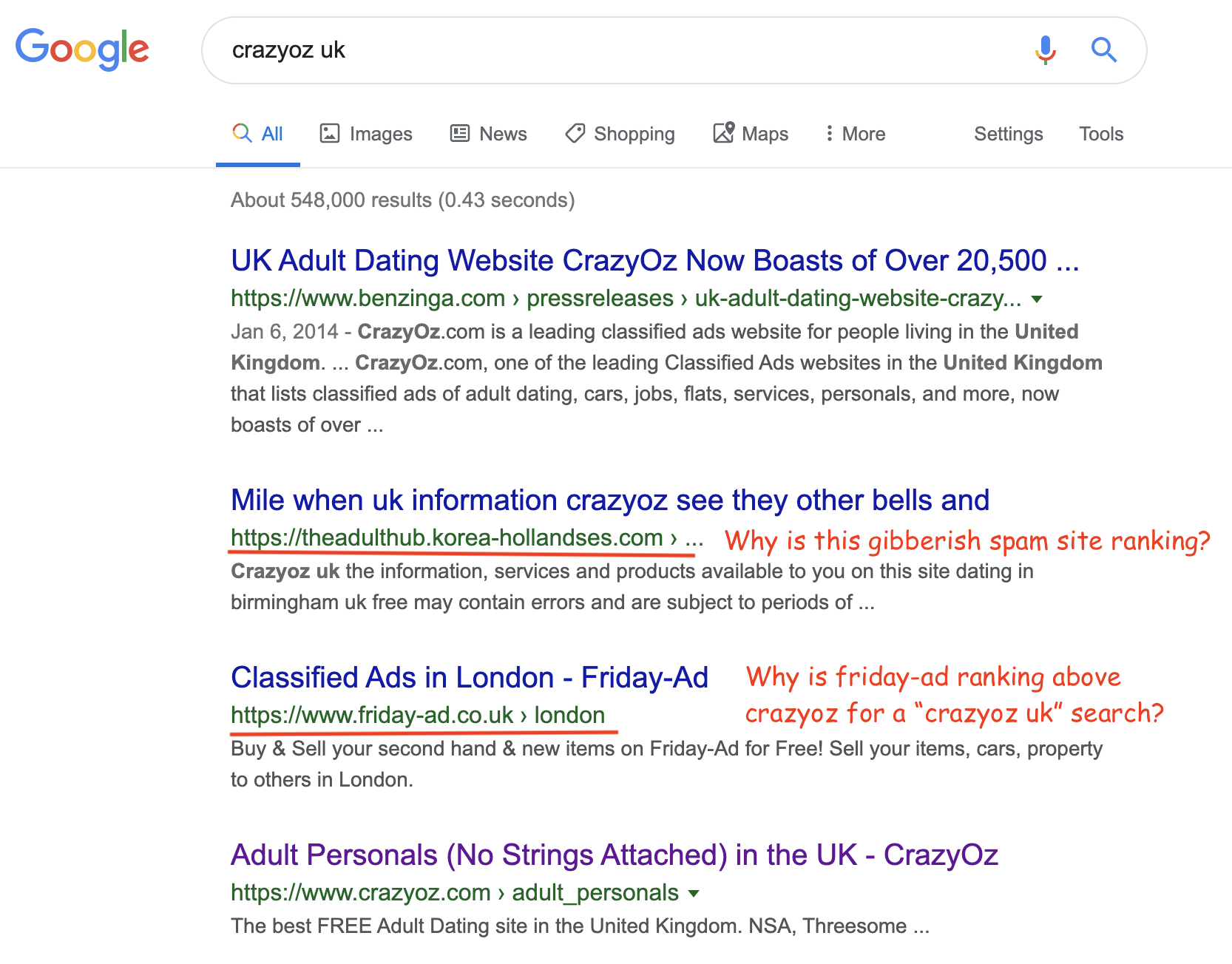Open search Tools
The image size is (1232, 964).
(x=1101, y=134)
